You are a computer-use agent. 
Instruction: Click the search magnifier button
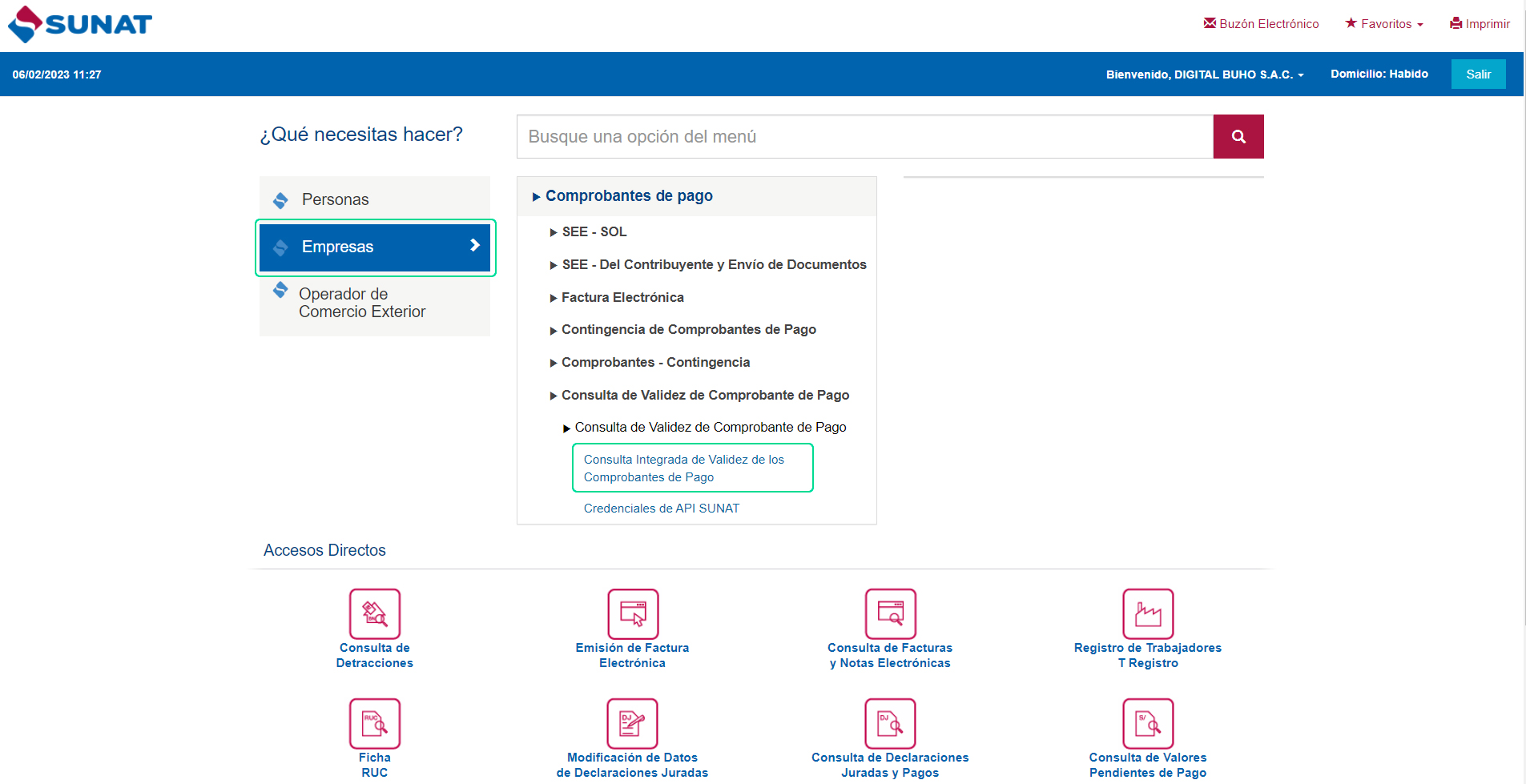pyautogui.click(x=1238, y=137)
